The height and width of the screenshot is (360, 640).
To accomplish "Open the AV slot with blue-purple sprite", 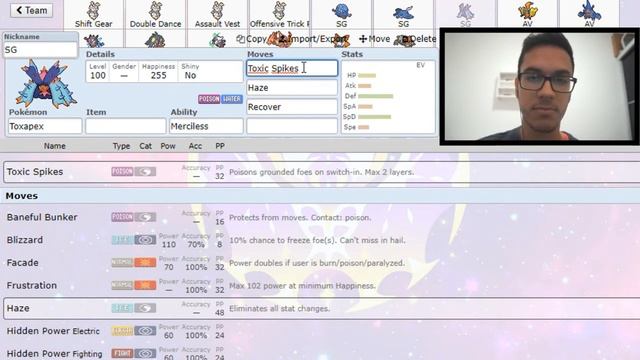I will coord(589,15).
